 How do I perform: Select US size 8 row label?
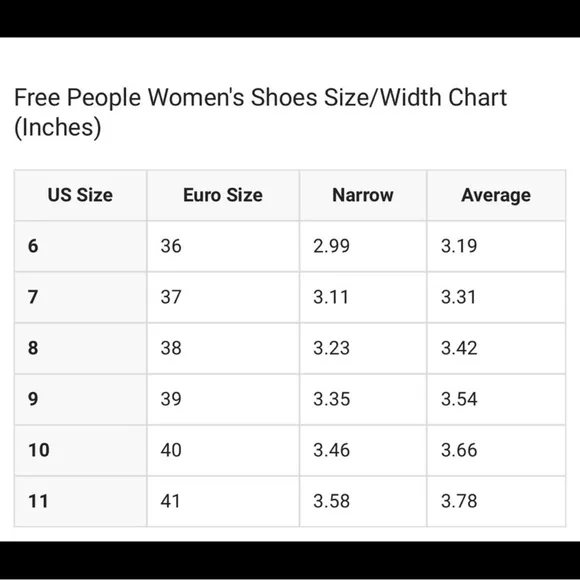coord(80,348)
